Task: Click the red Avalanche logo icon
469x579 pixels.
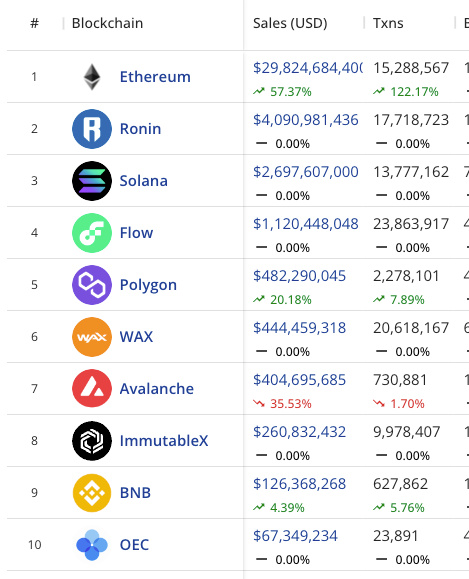Action: 92,388
